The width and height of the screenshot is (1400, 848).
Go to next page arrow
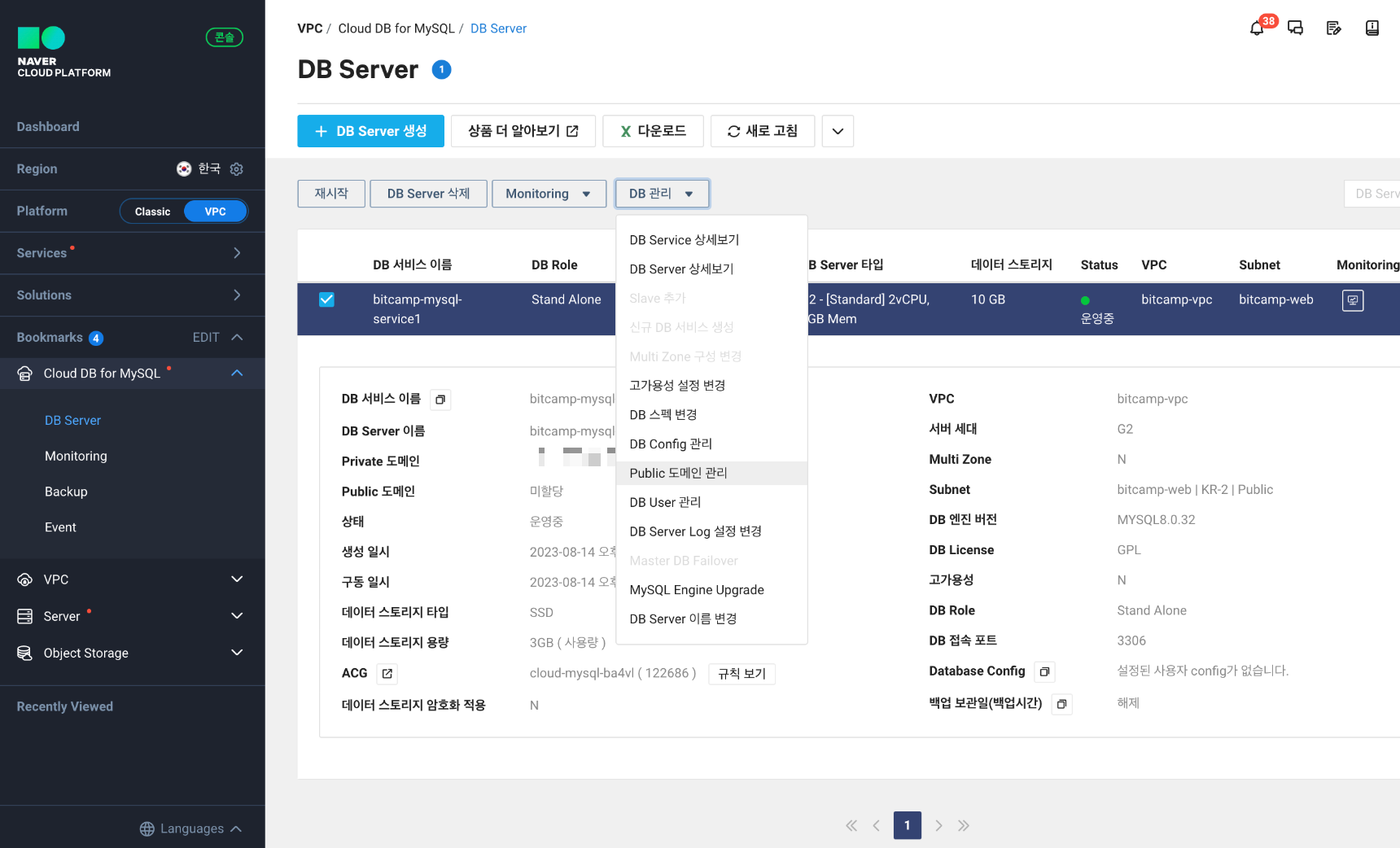pyautogui.click(x=938, y=825)
